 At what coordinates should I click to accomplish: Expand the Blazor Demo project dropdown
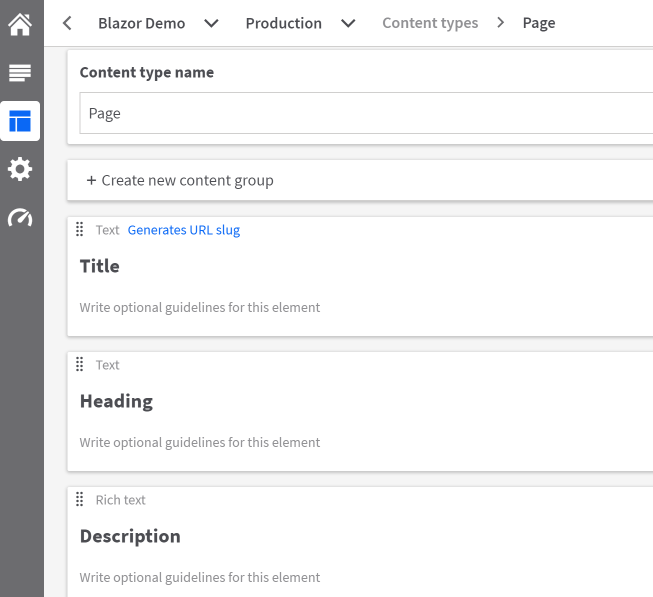coord(212,23)
